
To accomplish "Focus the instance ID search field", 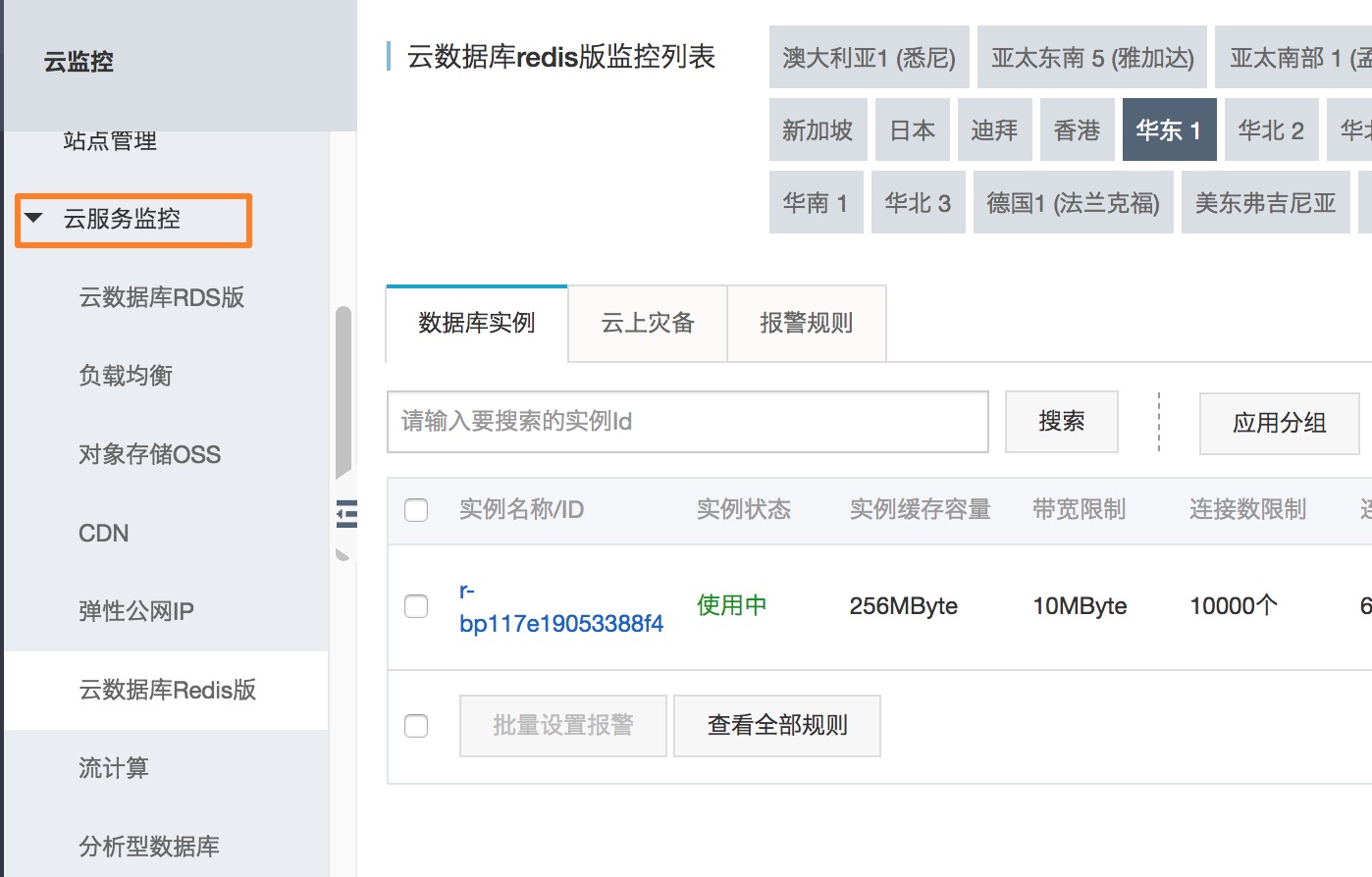I will (687, 422).
